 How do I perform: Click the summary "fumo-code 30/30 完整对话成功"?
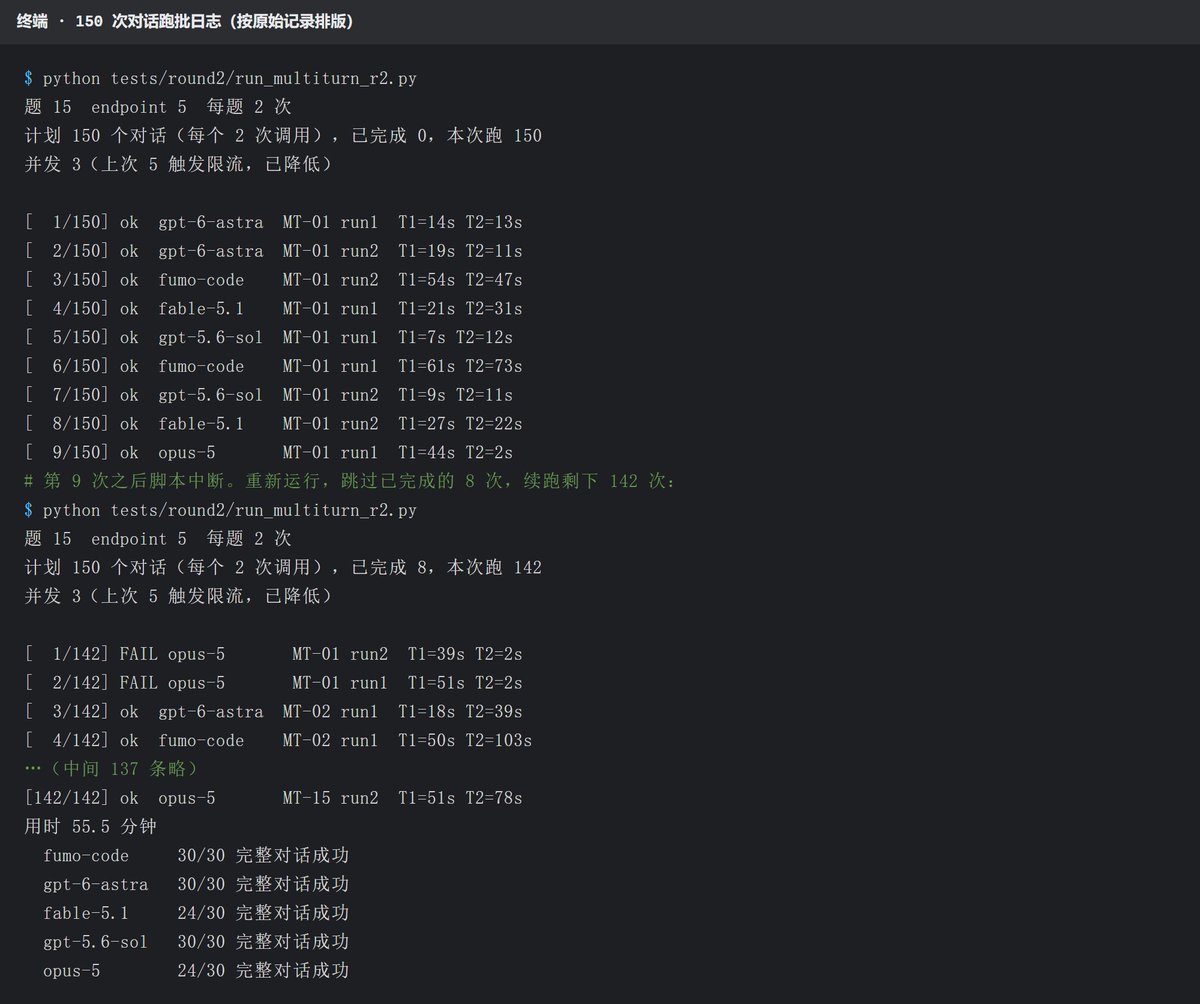(196, 857)
